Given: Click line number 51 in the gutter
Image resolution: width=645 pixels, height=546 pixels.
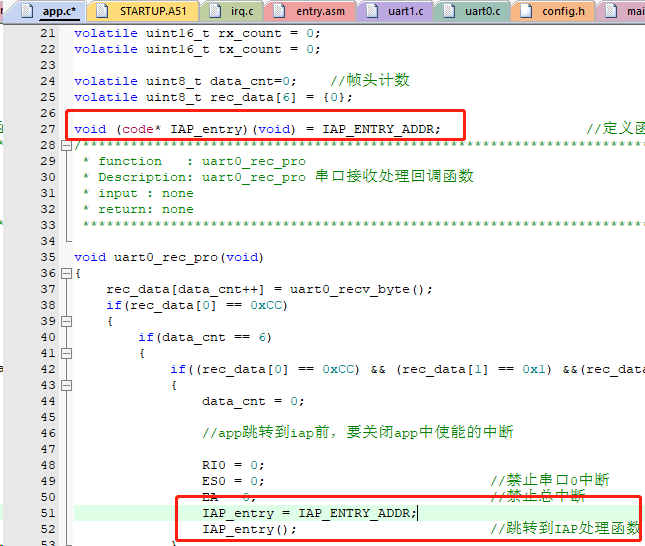Looking at the screenshot, I should click(48, 513).
